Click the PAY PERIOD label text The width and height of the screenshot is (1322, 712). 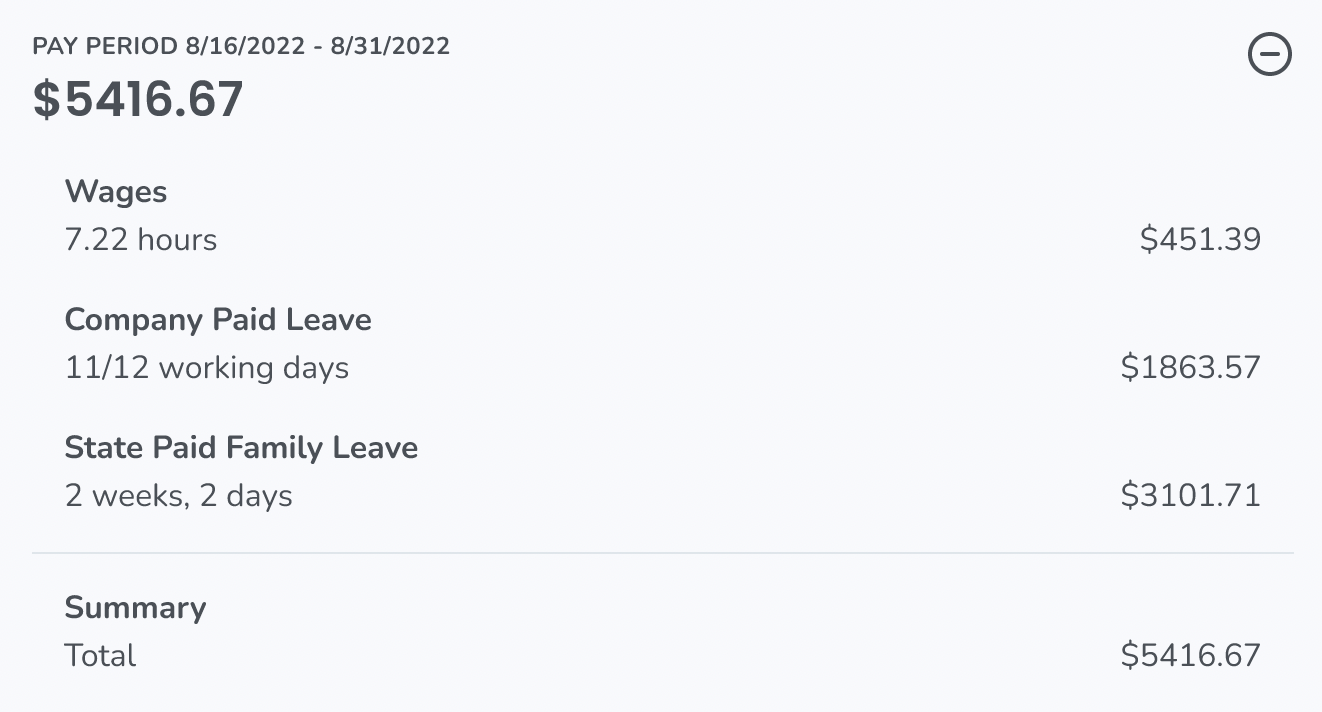(105, 46)
